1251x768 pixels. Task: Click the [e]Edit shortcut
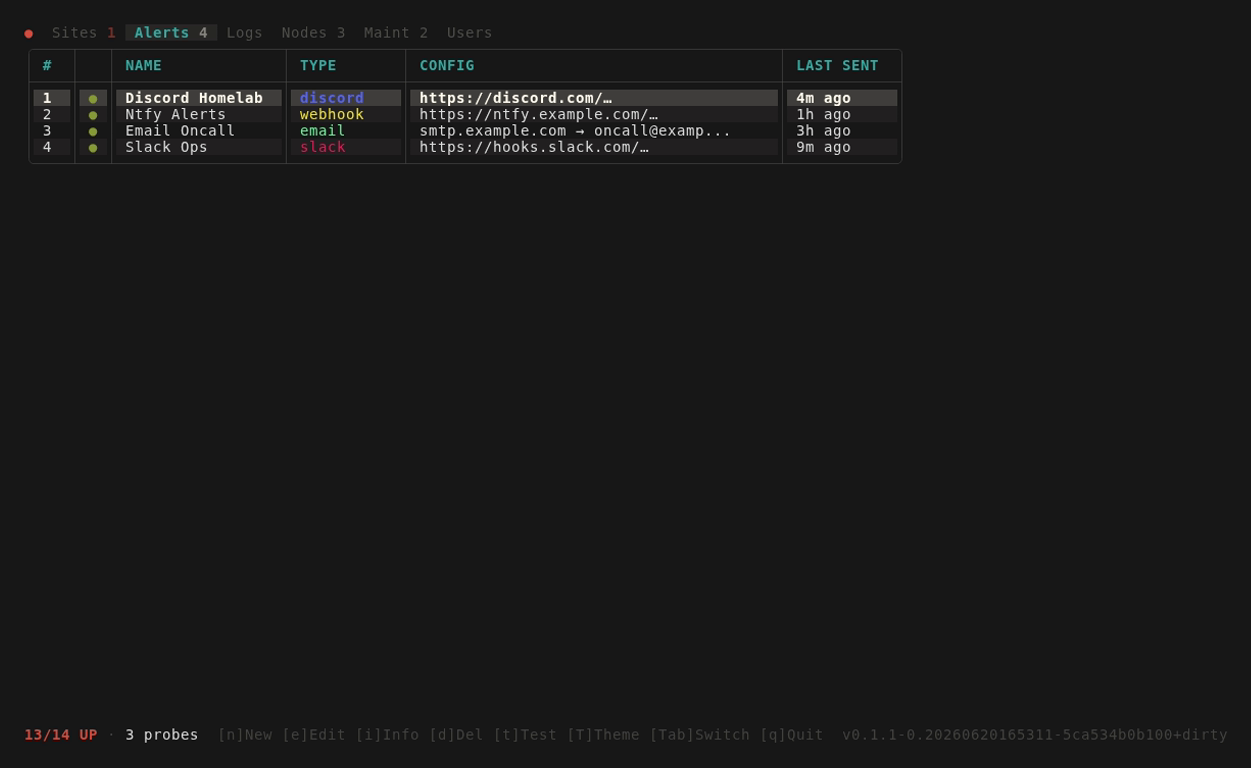(314, 735)
